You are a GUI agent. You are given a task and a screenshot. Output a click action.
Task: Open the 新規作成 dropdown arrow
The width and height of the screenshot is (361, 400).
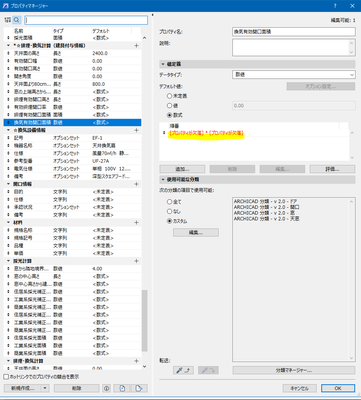[x=45, y=388]
